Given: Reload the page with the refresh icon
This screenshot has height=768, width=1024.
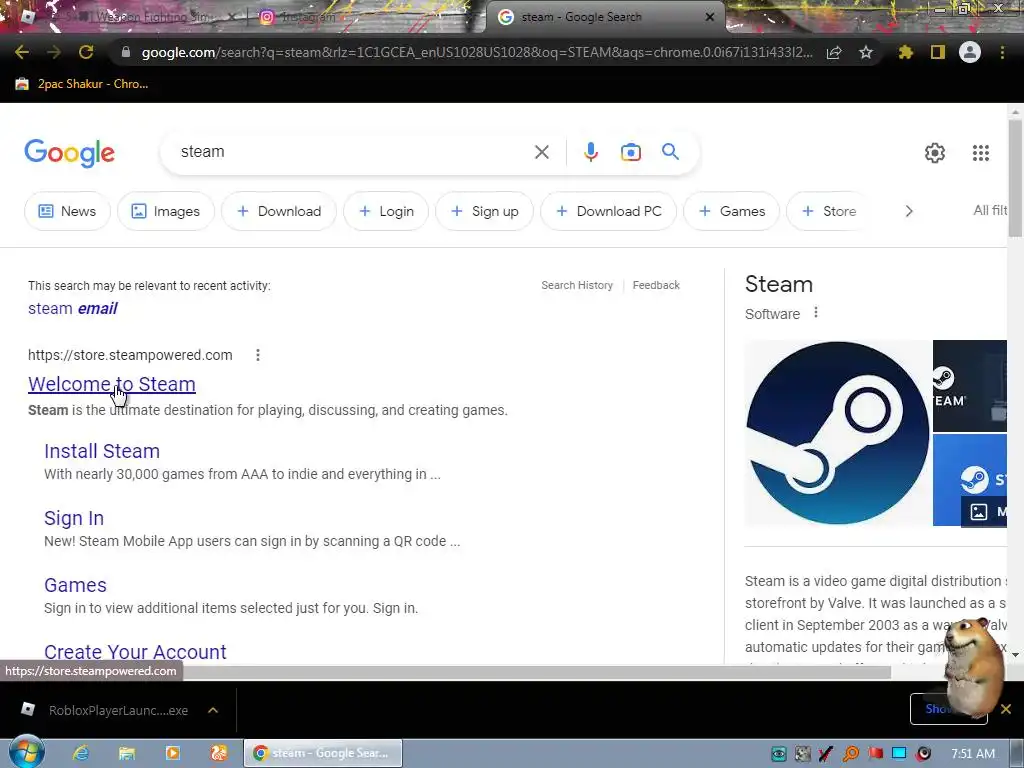Looking at the screenshot, I should point(86,52).
